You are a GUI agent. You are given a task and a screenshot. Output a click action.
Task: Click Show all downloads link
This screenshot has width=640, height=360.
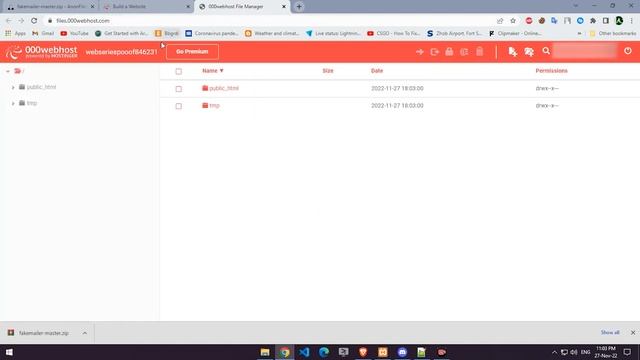point(610,333)
